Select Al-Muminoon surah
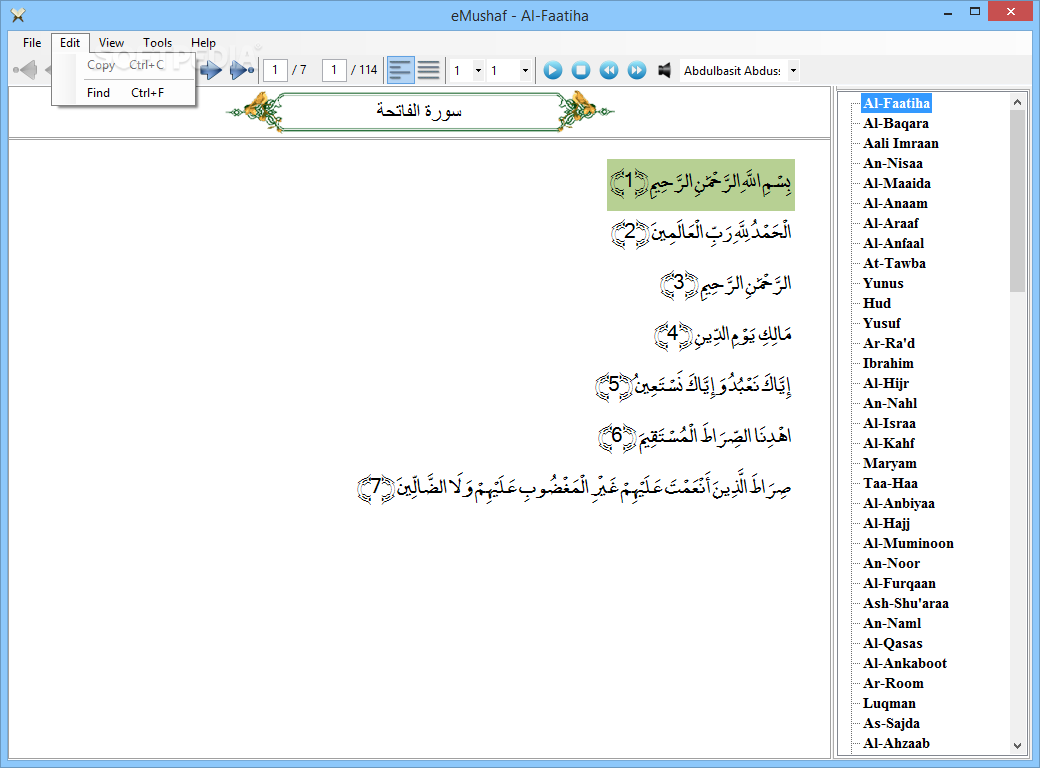1040x768 pixels. [x=908, y=543]
